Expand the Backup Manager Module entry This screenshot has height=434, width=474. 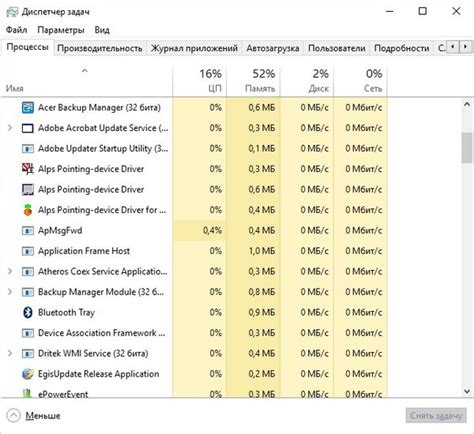[10, 292]
